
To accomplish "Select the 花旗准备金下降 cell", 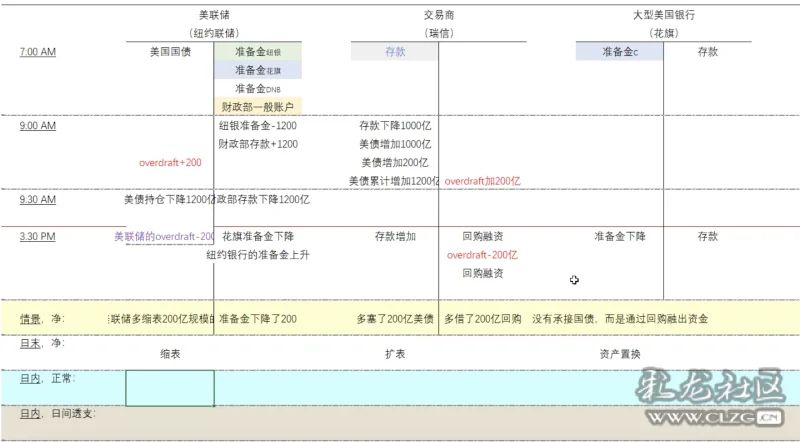I will [x=258, y=236].
